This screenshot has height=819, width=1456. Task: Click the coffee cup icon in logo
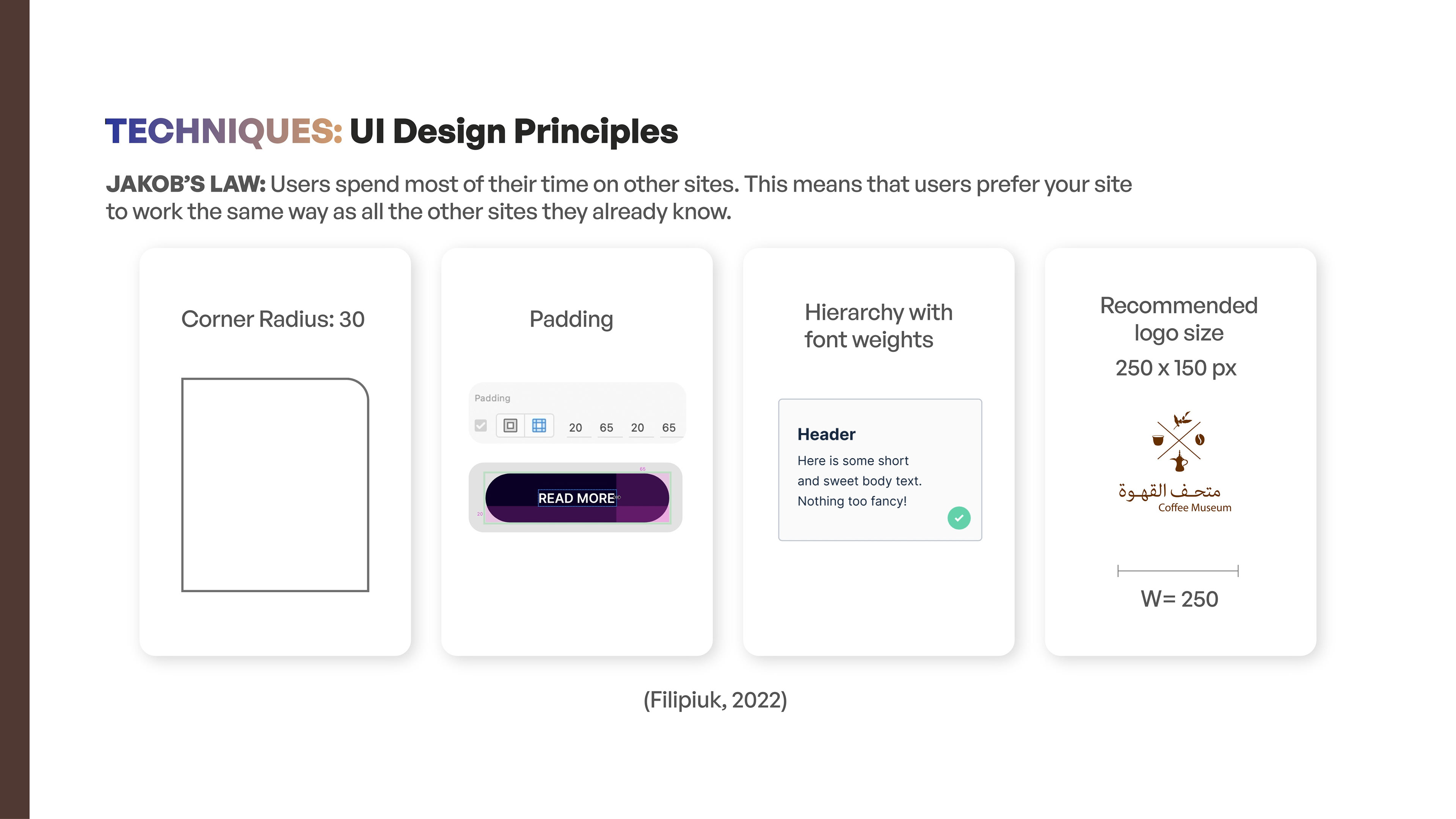[1158, 440]
